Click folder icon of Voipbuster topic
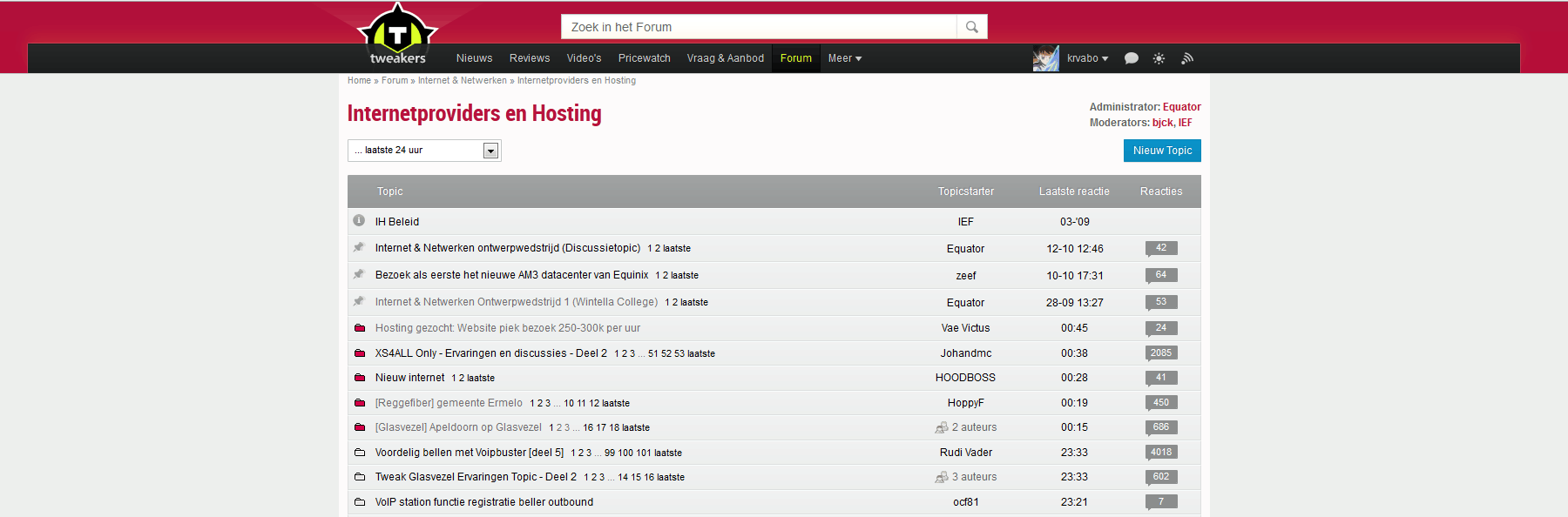This screenshot has width=1568, height=517. (360, 453)
